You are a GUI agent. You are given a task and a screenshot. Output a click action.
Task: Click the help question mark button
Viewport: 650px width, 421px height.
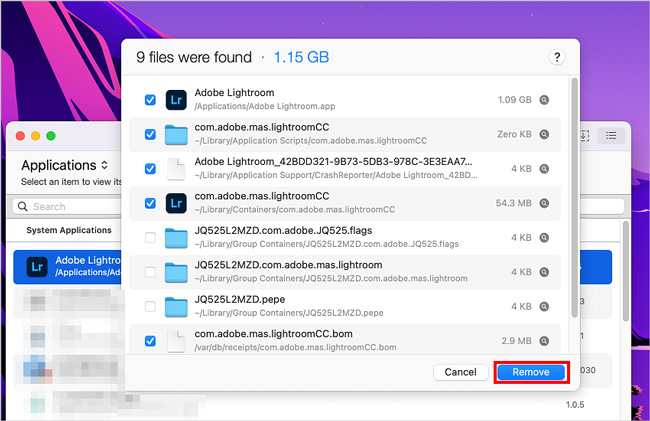tap(557, 57)
